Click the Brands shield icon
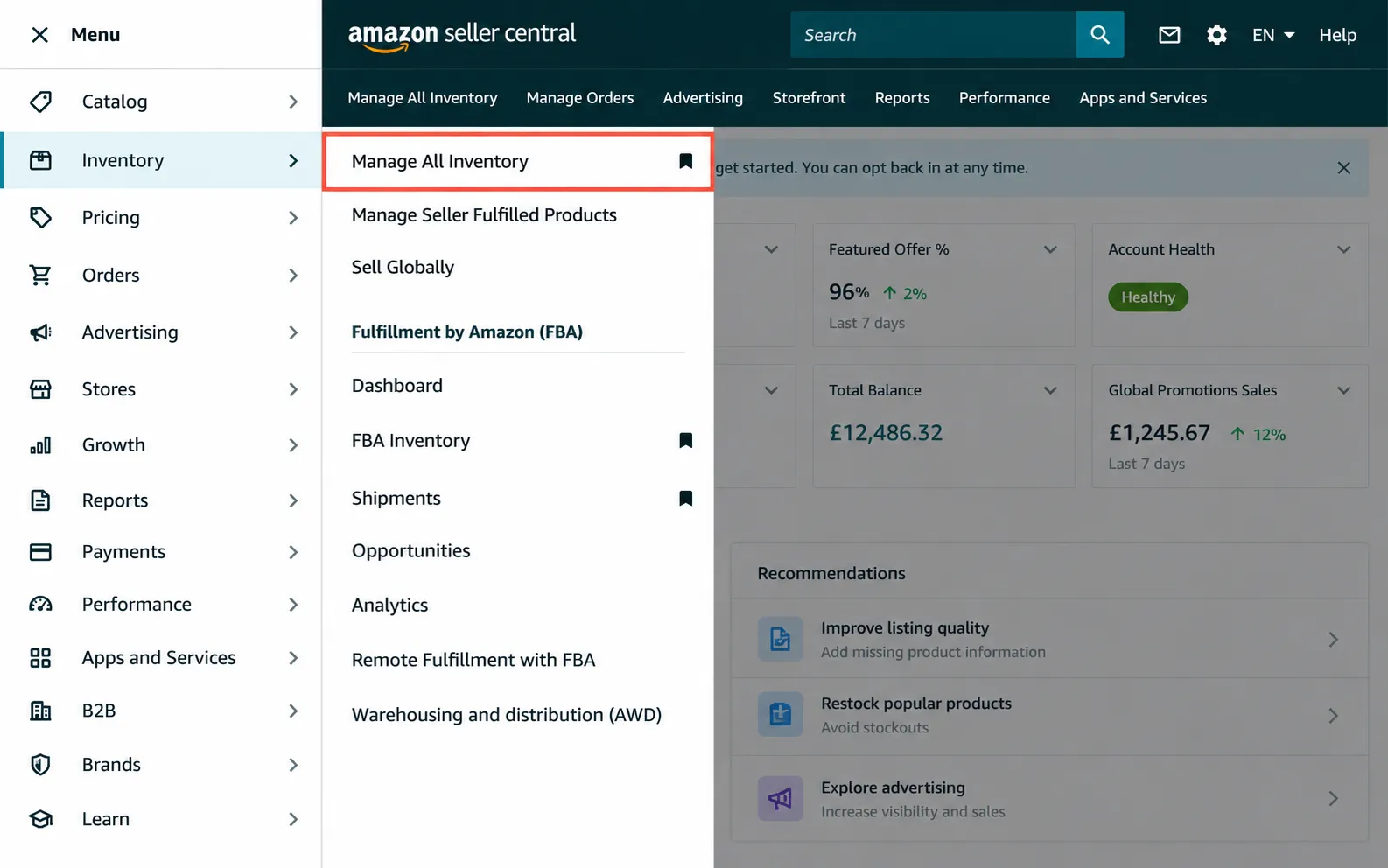Image resolution: width=1388 pixels, height=868 pixels. click(x=40, y=765)
